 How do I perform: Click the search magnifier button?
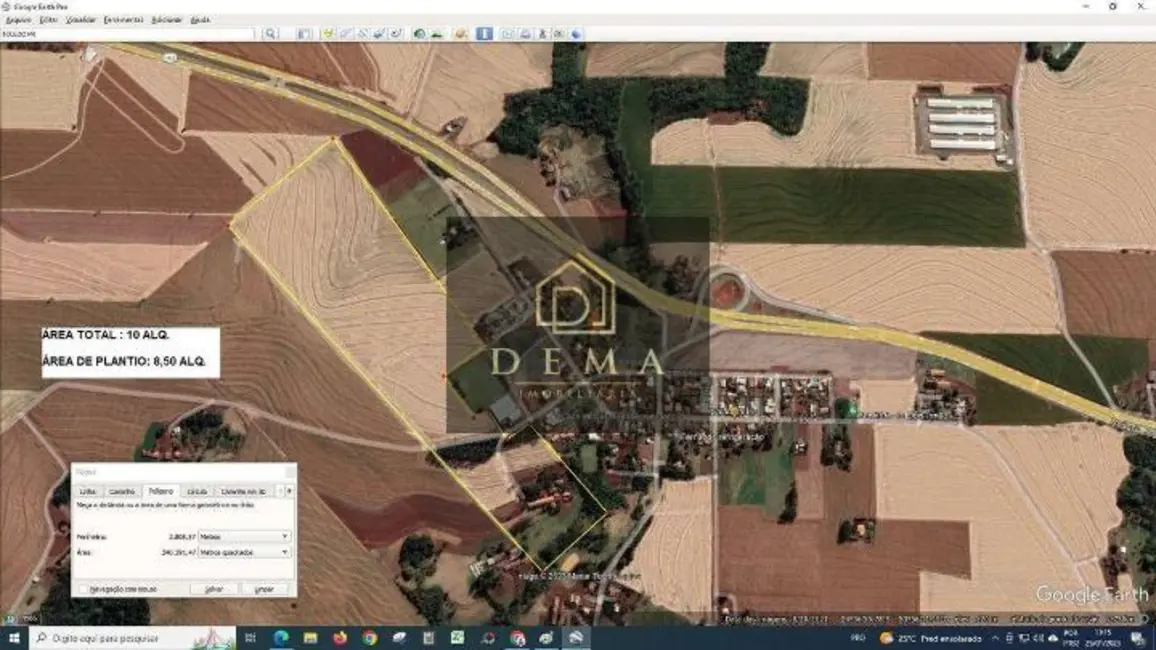270,34
